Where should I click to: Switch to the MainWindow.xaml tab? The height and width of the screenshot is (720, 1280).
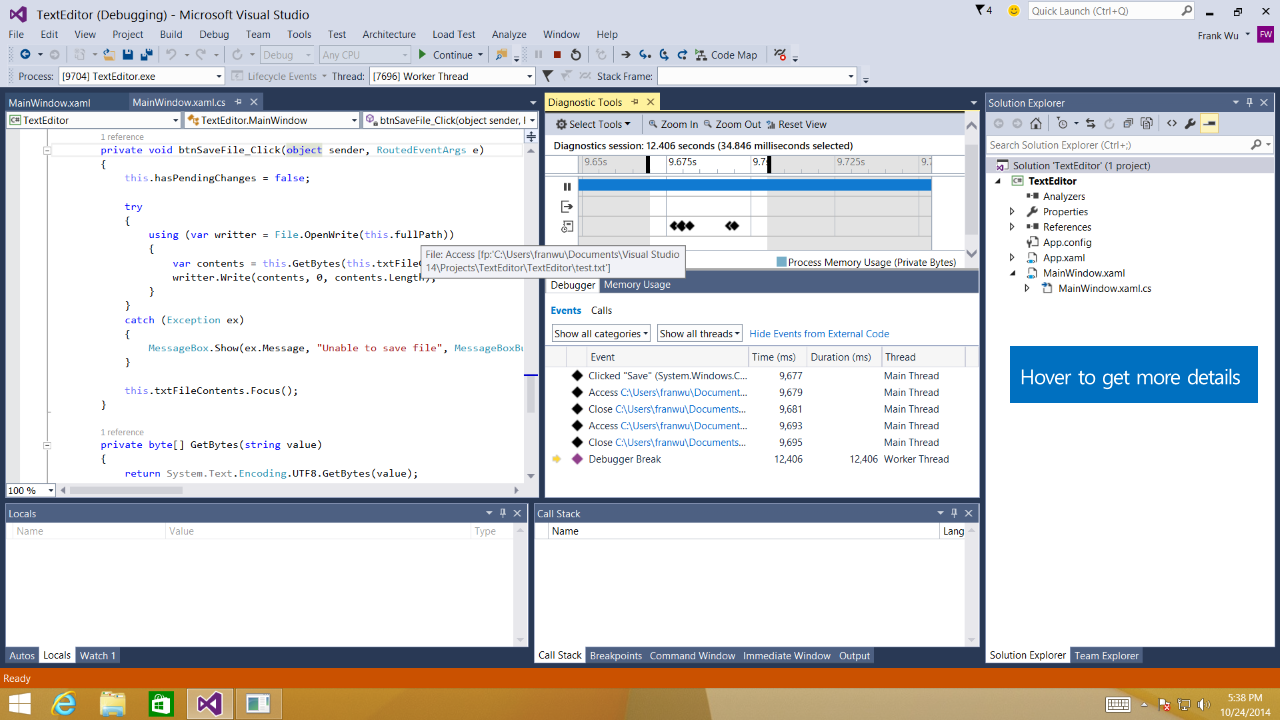pyautogui.click(x=49, y=102)
